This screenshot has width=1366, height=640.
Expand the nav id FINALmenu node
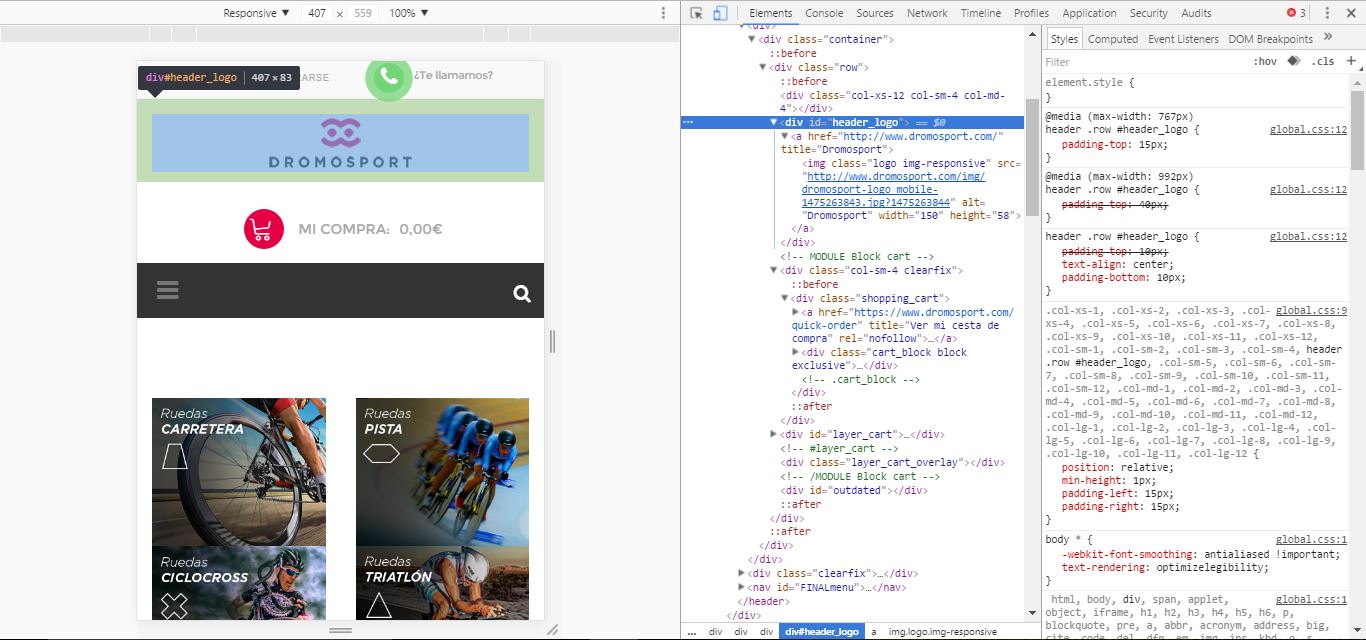tap(742, 587)
